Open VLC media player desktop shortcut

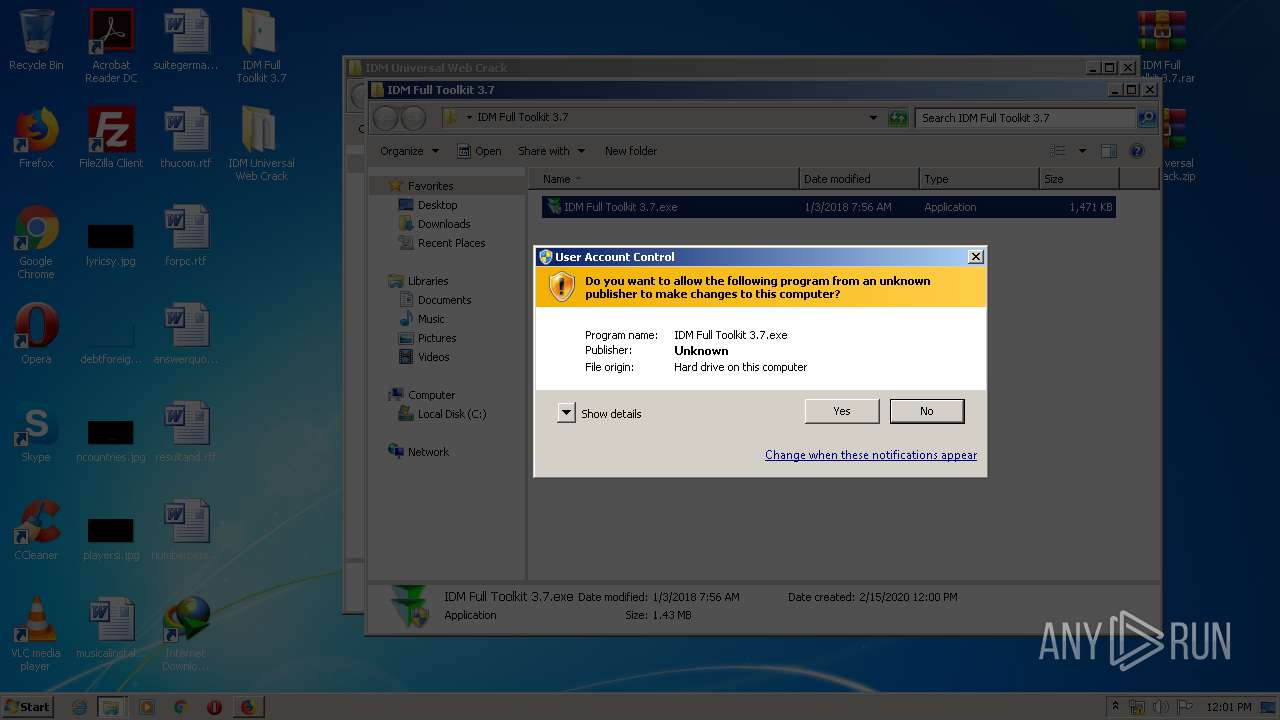36,634
